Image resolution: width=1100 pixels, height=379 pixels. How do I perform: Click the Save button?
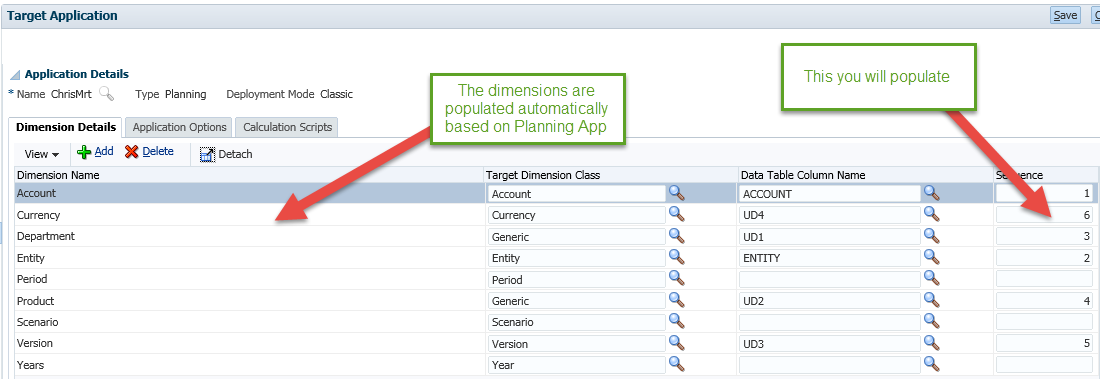[x=1065, y=15]
